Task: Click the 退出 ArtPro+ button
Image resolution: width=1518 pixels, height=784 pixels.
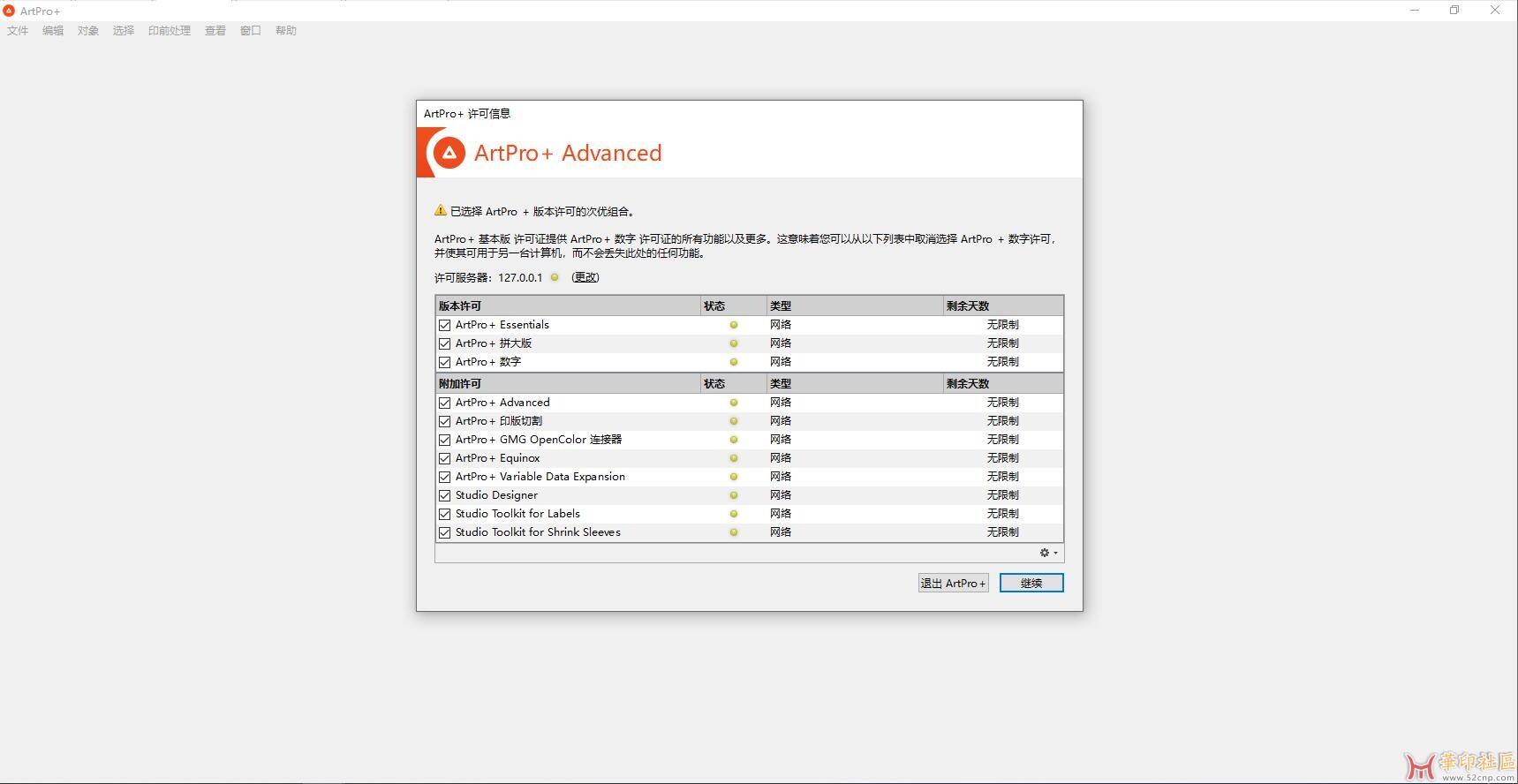Action: 953,583
